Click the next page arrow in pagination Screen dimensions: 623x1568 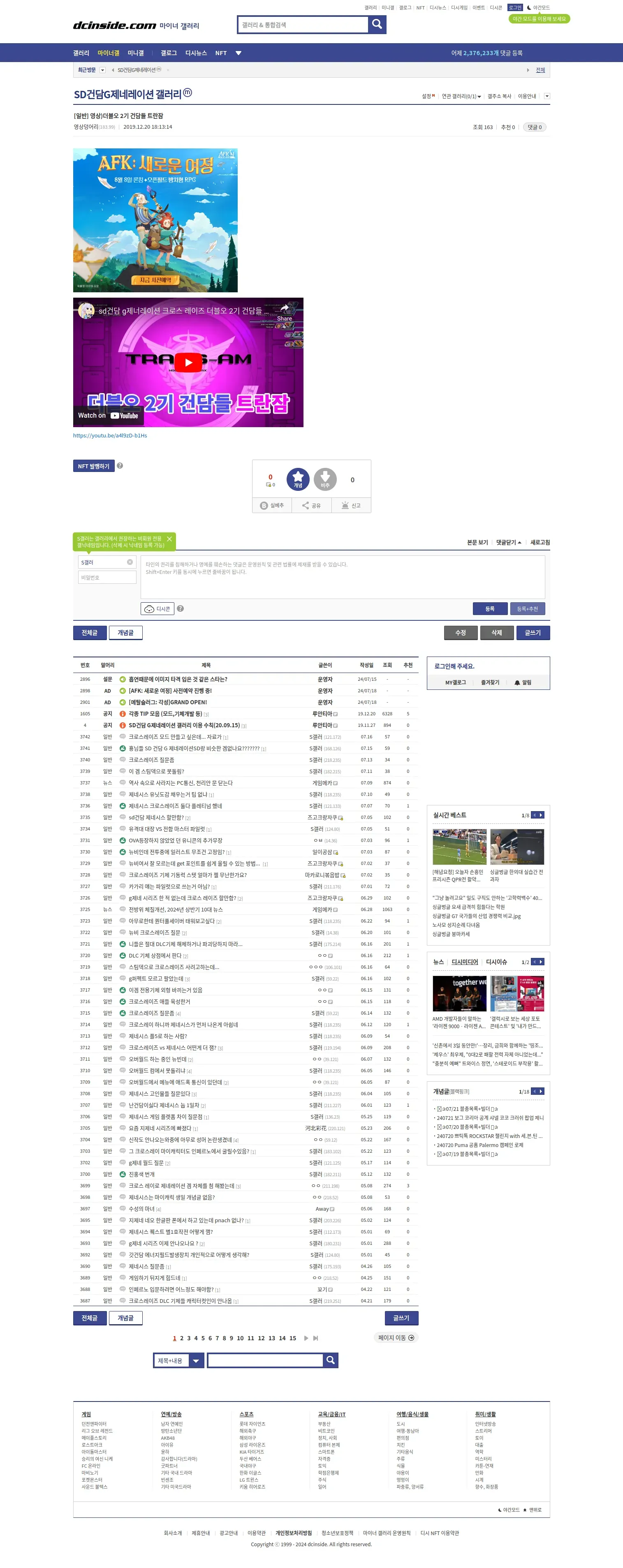(x=306, y=1338)
